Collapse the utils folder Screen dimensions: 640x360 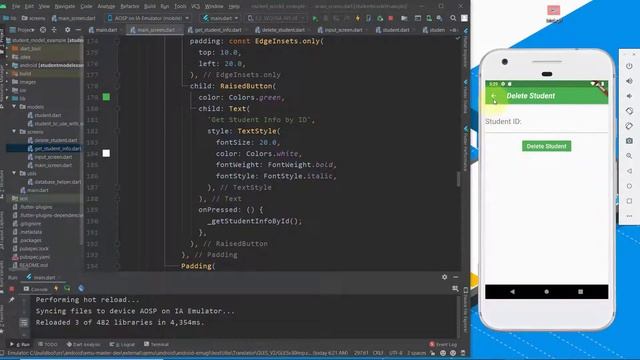click(x=14, y=173)
